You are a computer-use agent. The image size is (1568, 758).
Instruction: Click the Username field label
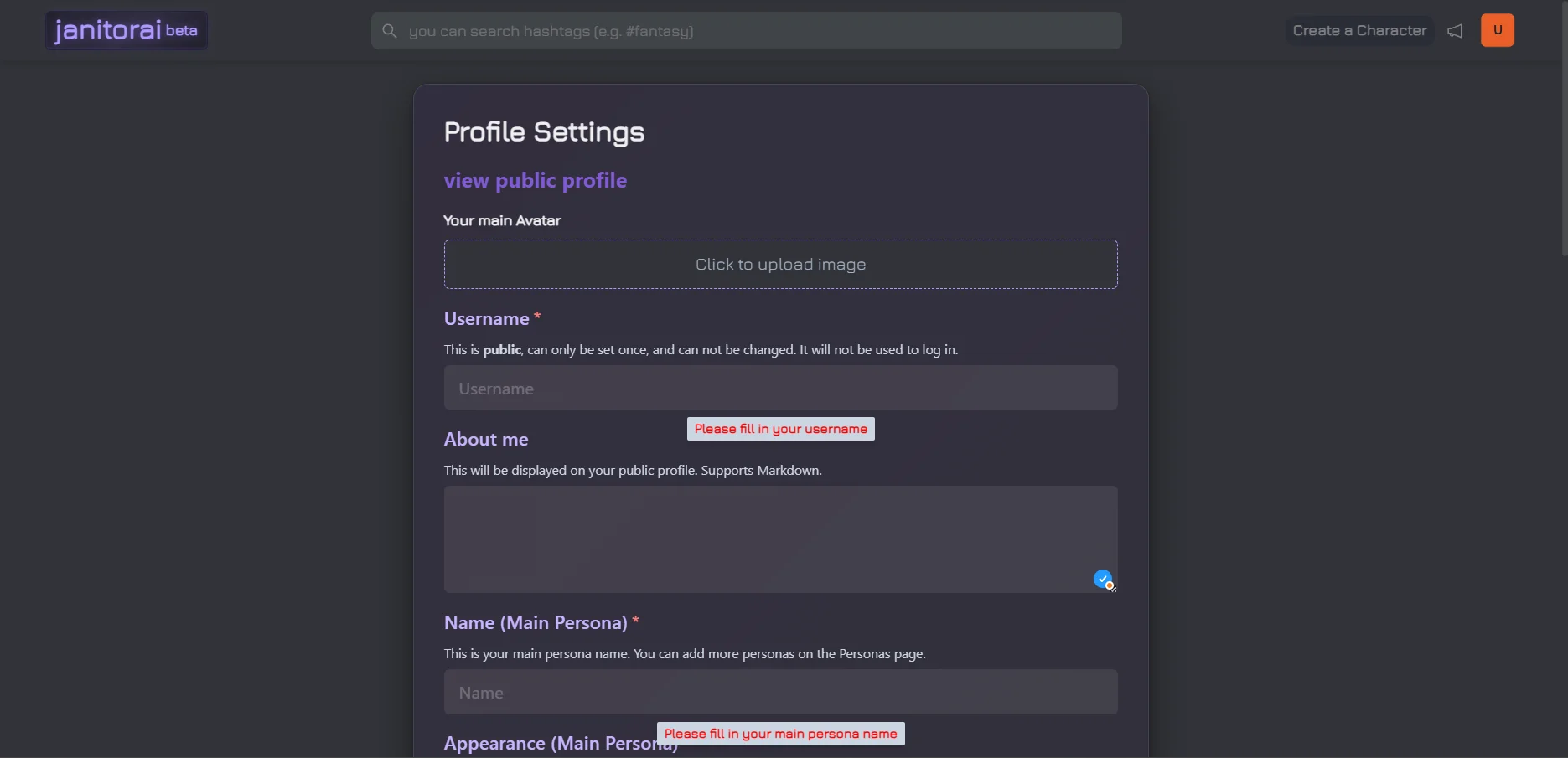(x=486, y=319)
